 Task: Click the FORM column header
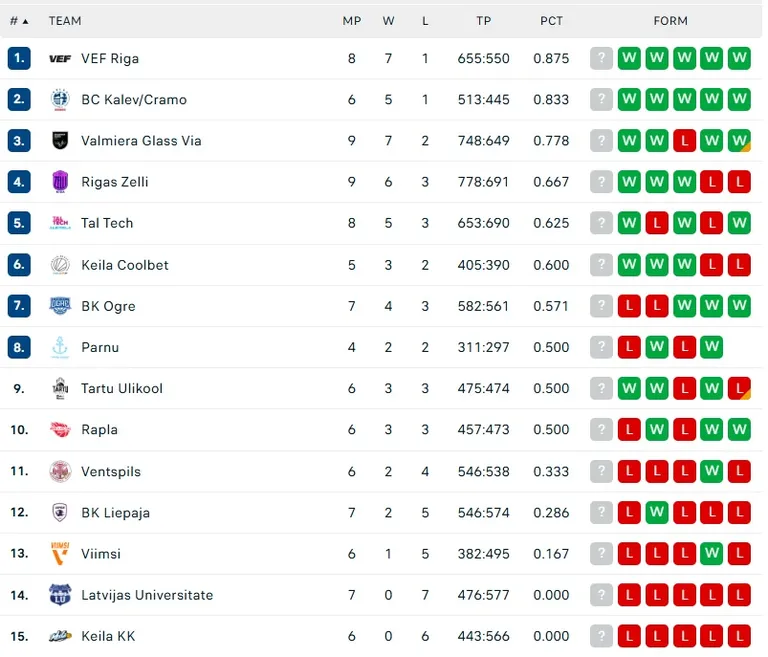tap(671, 21)
